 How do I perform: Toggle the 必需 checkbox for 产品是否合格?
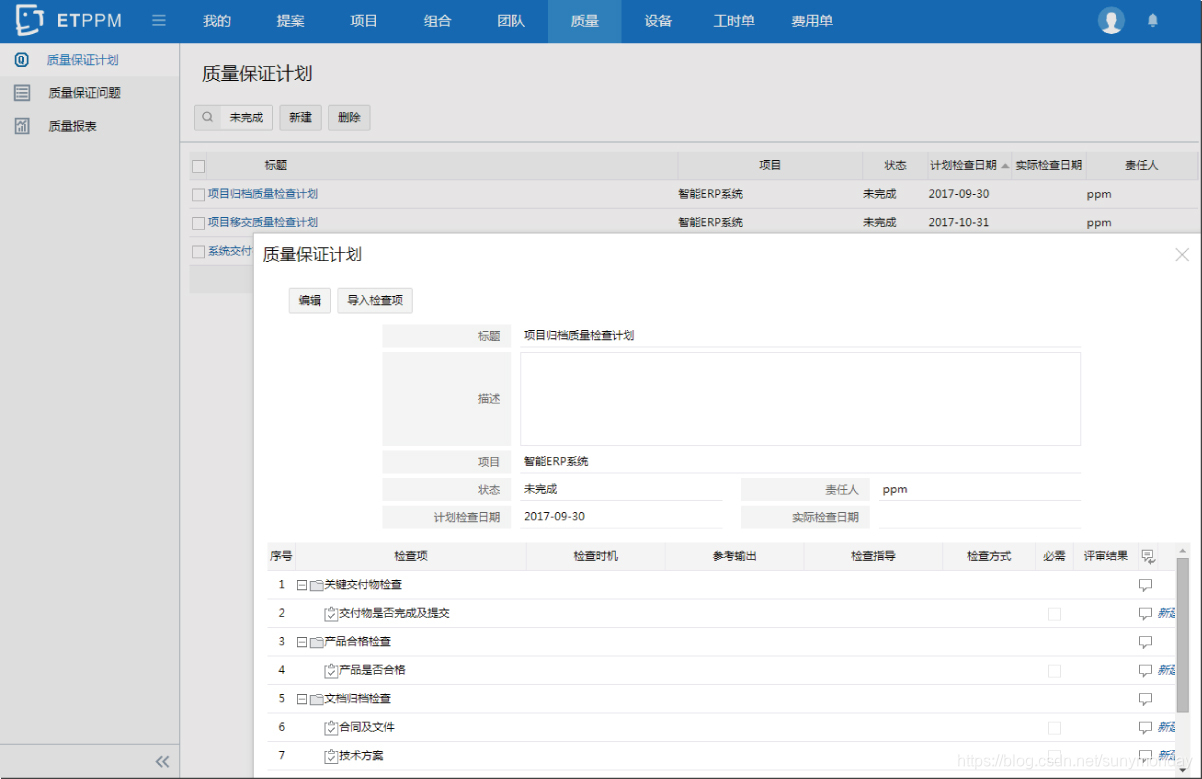click(1054, 671)
